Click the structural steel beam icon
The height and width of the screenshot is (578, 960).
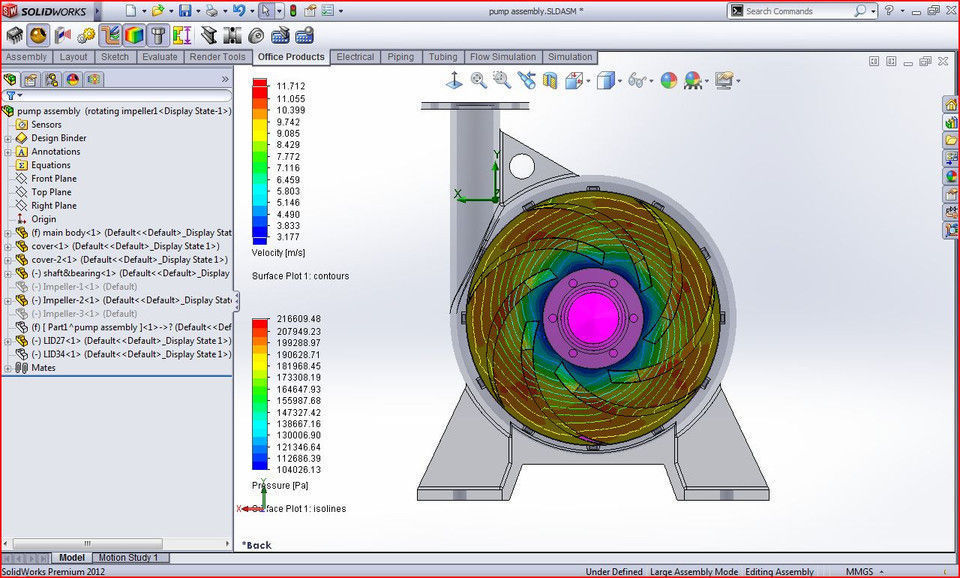208,36
